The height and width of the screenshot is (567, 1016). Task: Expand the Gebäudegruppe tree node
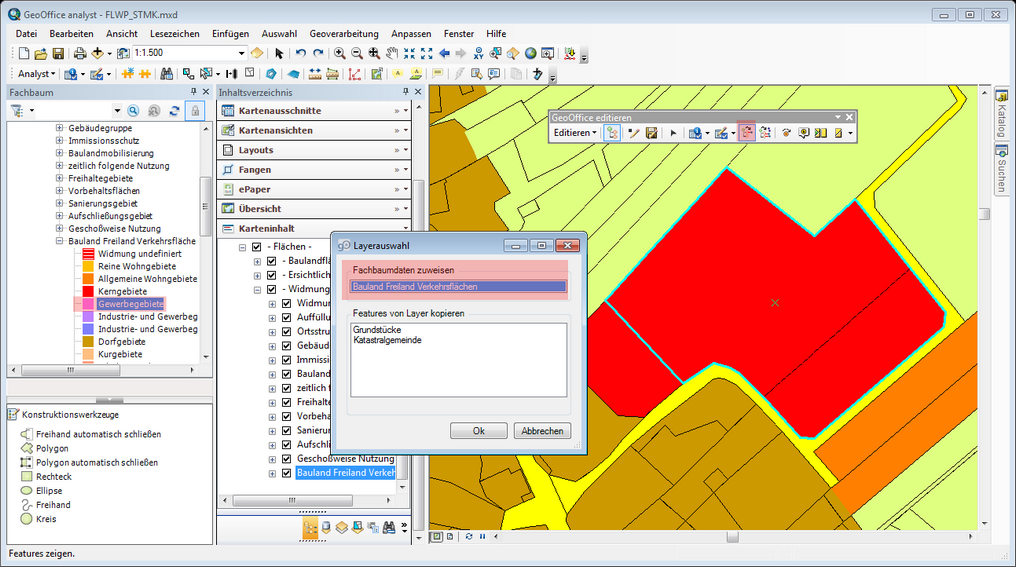[60, 128]
